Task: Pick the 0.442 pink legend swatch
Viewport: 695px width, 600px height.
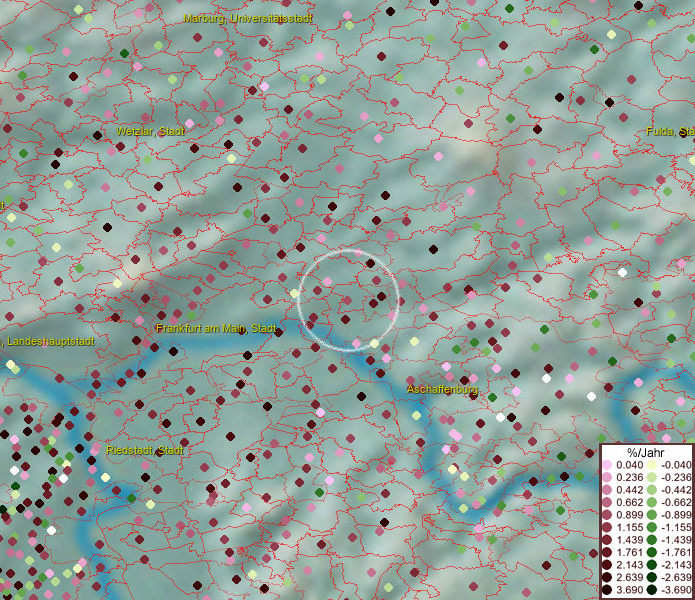Action: click(607, 490)
